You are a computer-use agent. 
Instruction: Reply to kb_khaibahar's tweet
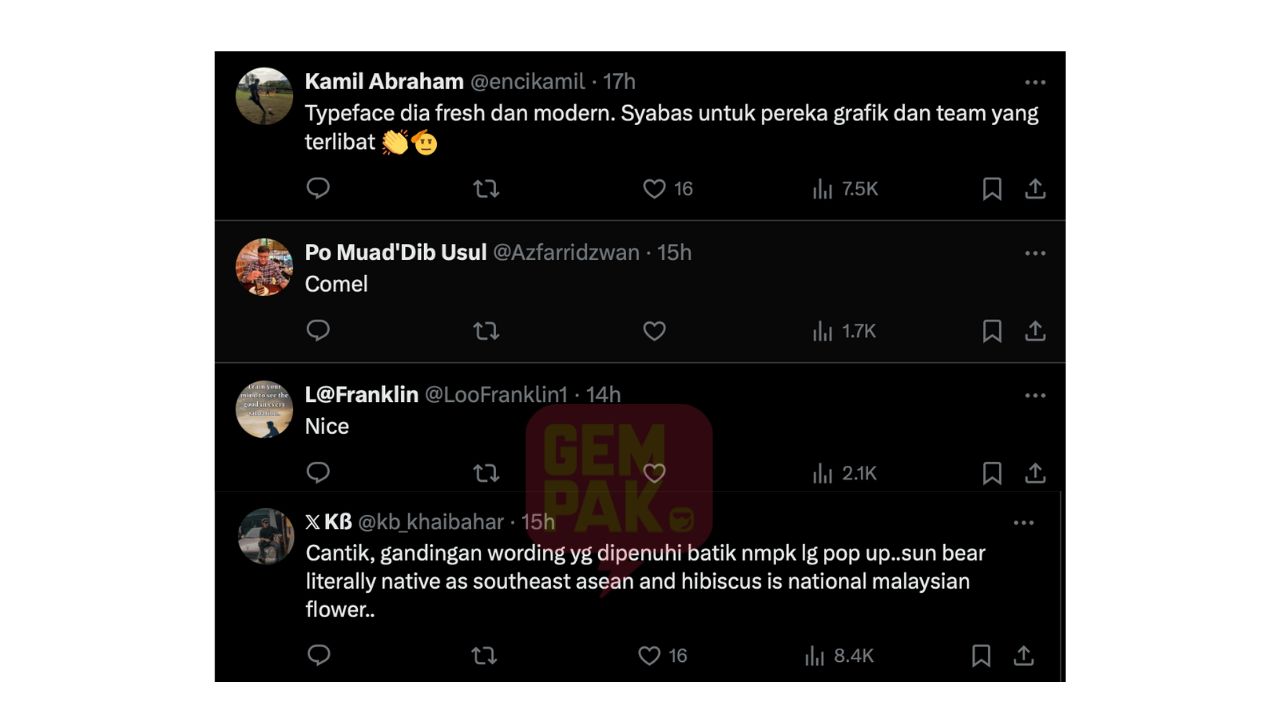tap(318, 655)
